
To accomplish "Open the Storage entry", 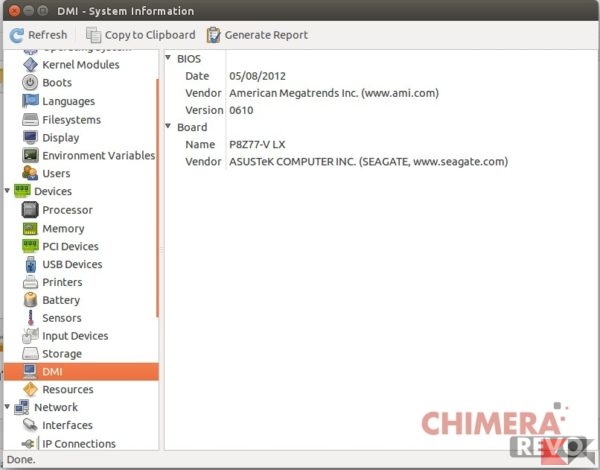I will point(62,354).
